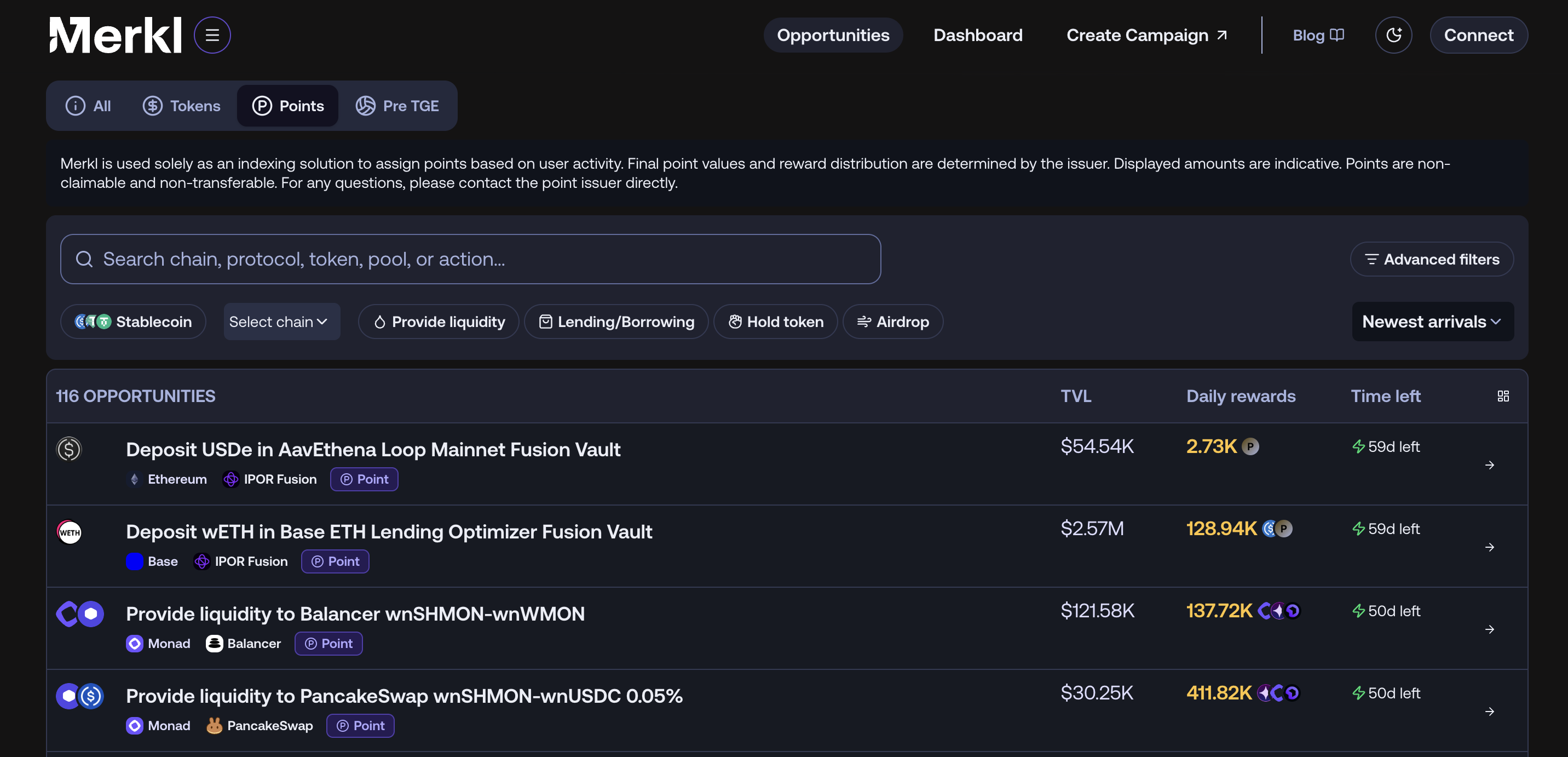The height and width of the screenshot is (757, 1568).
Task: Switch to grid view layout icon
Action: (x=1503, y=397)
